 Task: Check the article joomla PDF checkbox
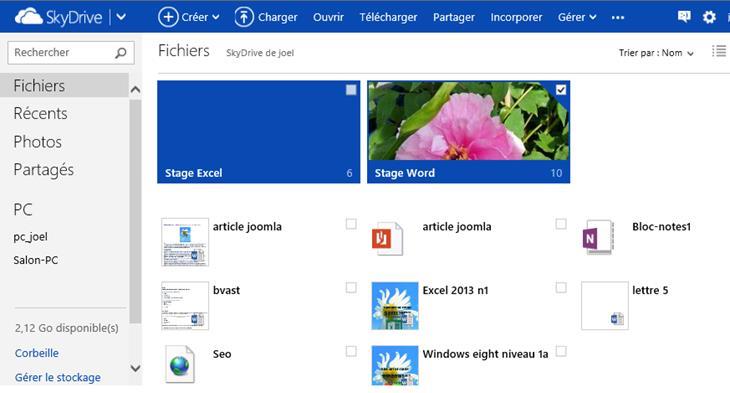point(561,224)
